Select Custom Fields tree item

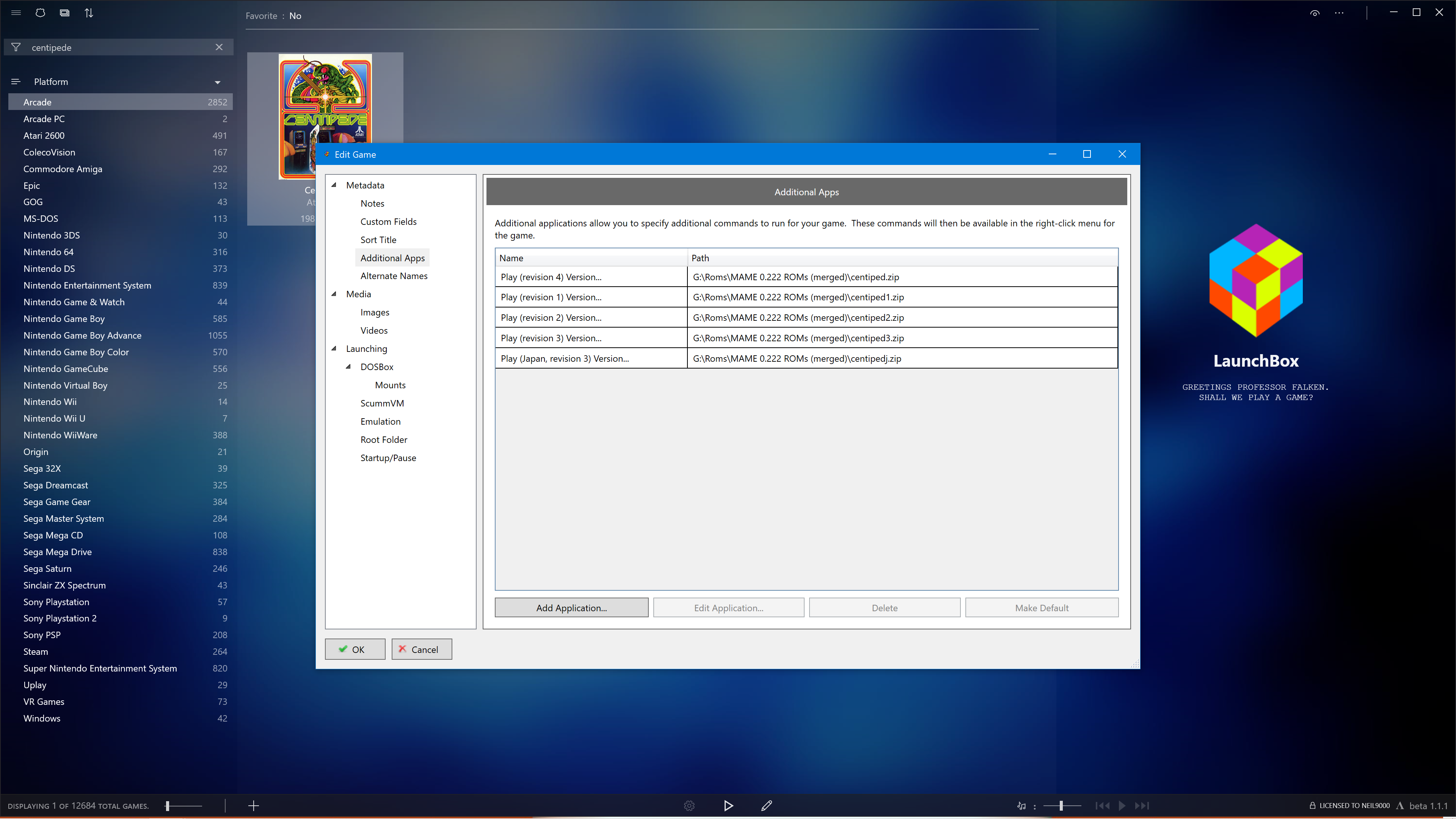tap(388, 221)
